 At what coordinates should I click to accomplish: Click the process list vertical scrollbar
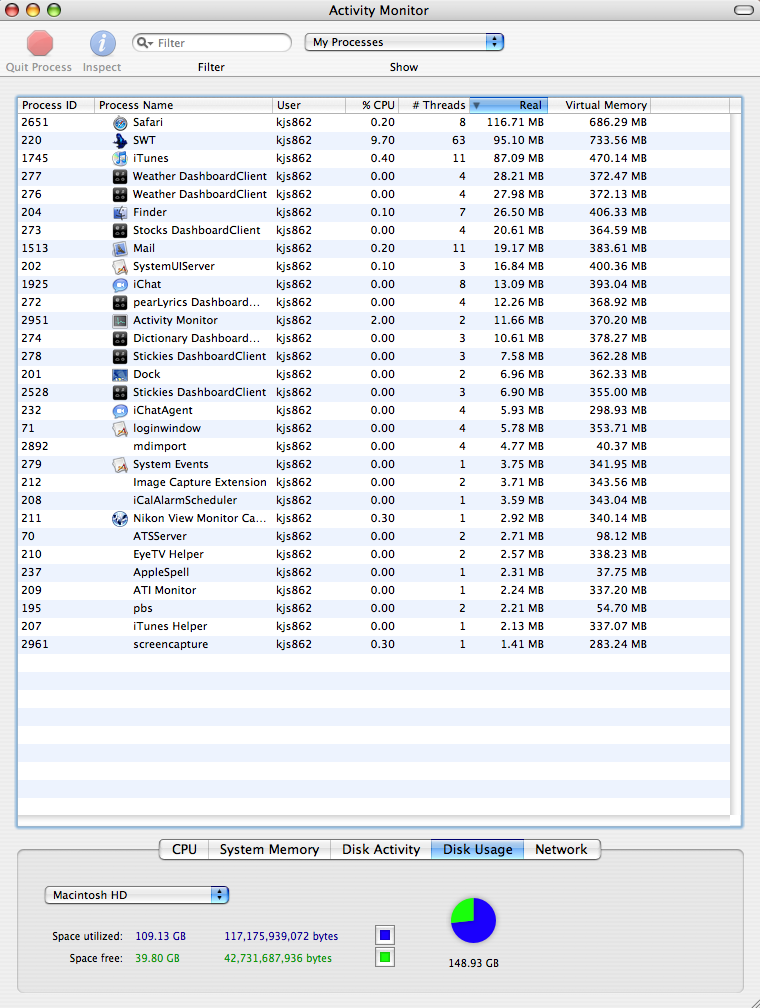tap(736, 467)
